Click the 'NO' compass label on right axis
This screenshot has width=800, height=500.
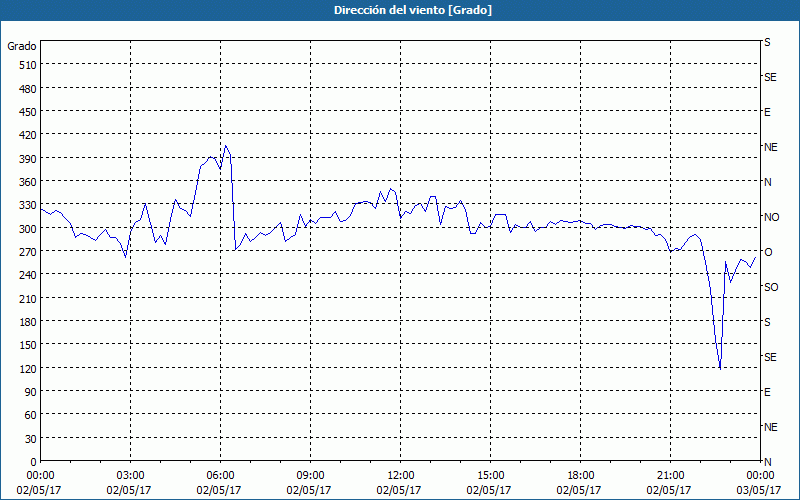tap(771, 217)
